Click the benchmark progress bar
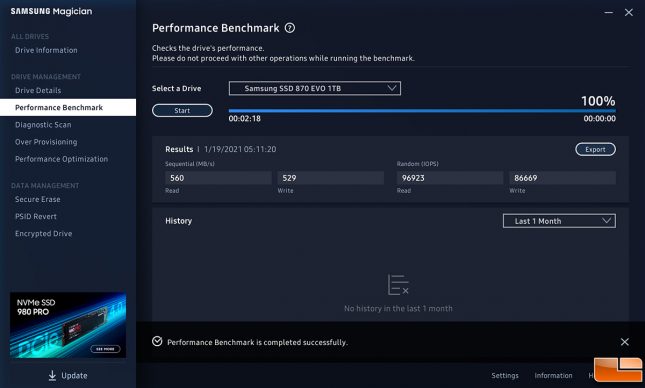 click(x=422, y=111)
